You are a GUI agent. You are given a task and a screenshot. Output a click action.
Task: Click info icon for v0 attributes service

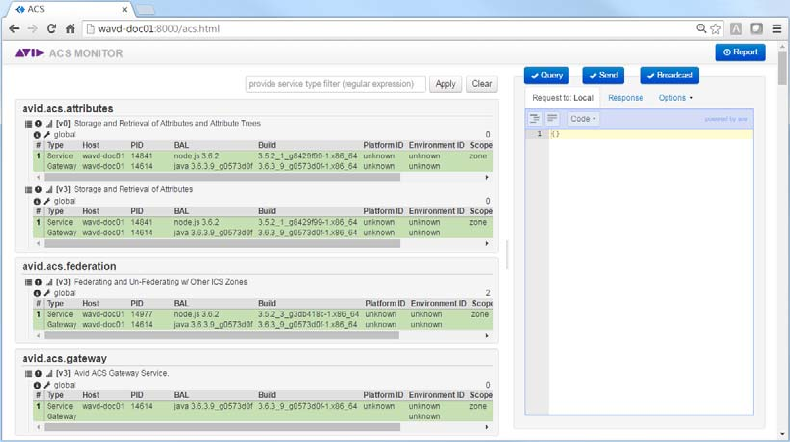point(38,123)
